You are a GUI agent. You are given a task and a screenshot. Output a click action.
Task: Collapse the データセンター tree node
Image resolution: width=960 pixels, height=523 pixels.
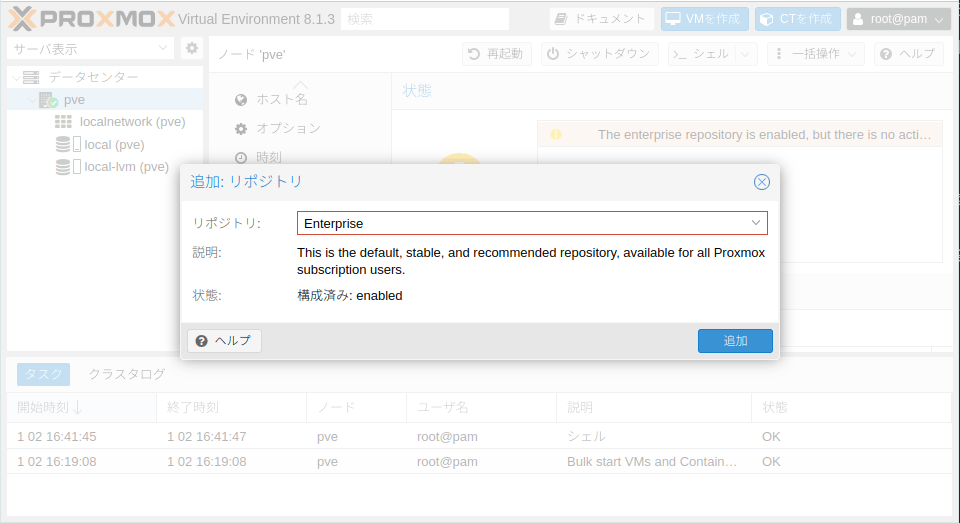[x=17, y=77]
